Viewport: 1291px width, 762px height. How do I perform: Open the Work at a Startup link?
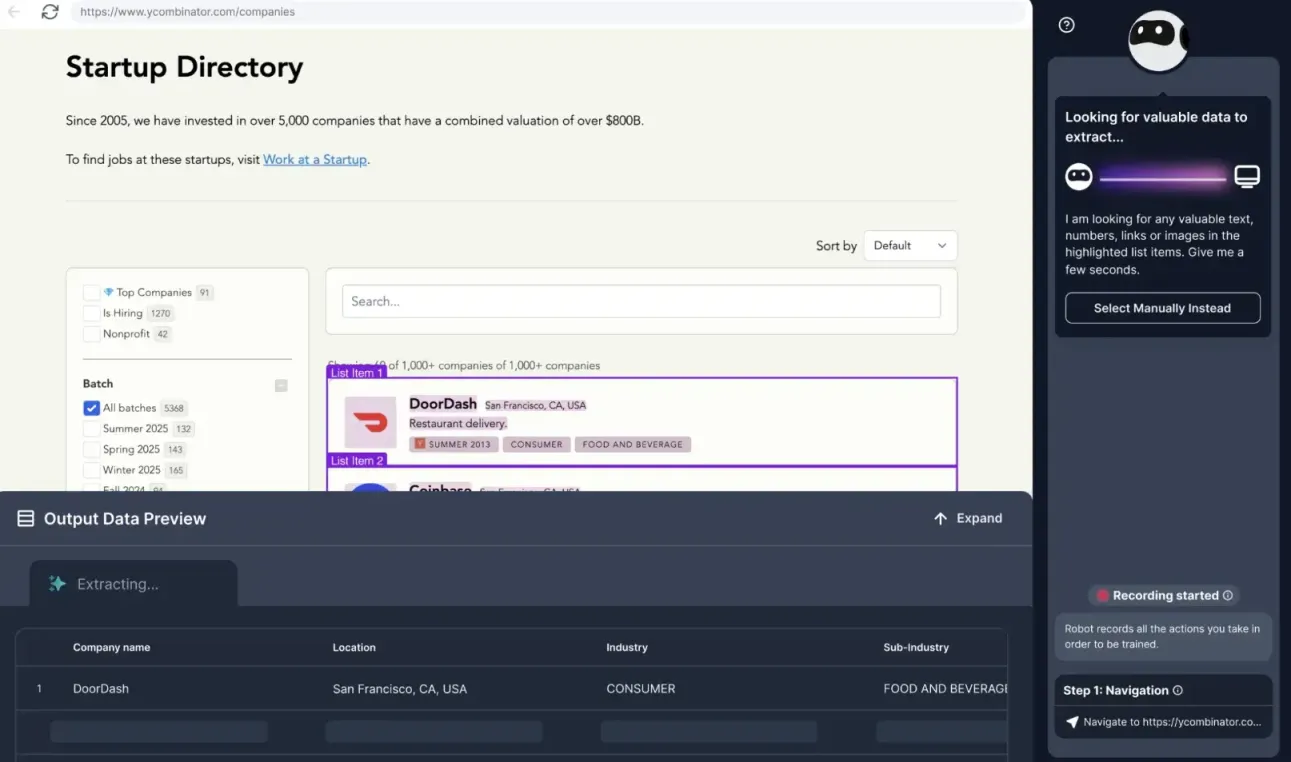[x=315, y=159]
